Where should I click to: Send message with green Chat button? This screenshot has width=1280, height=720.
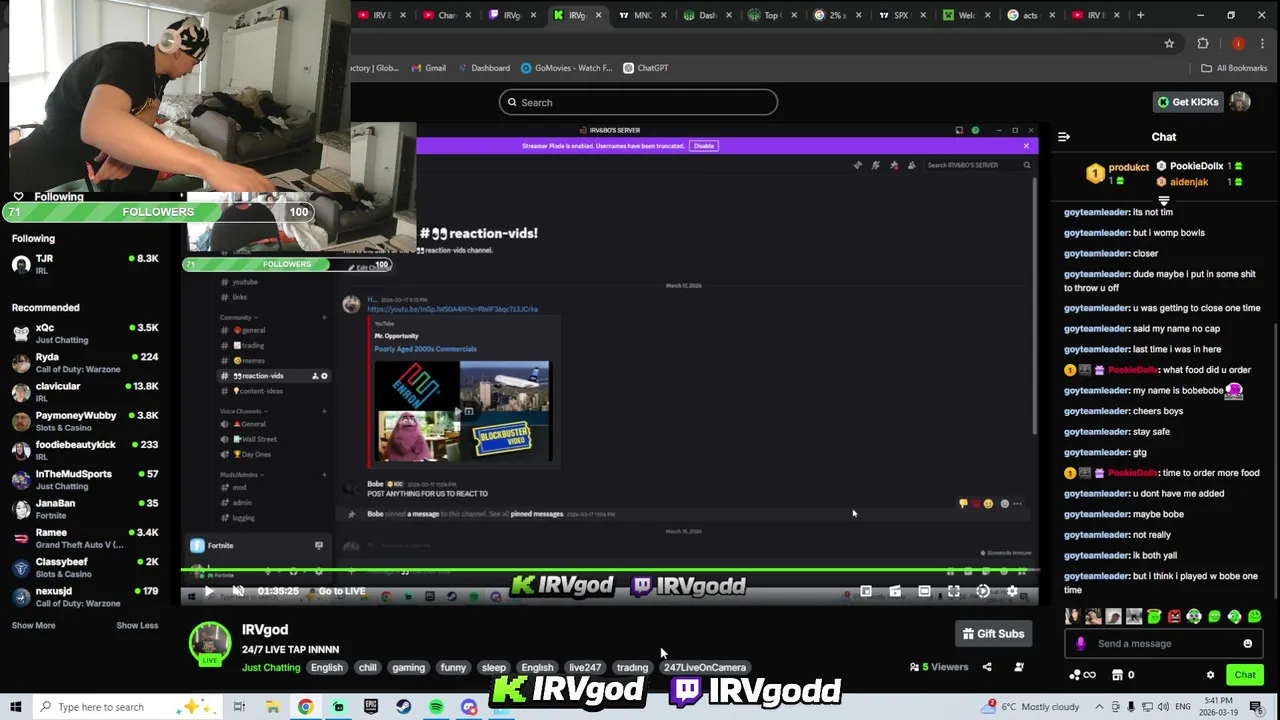coord(1245,675)
